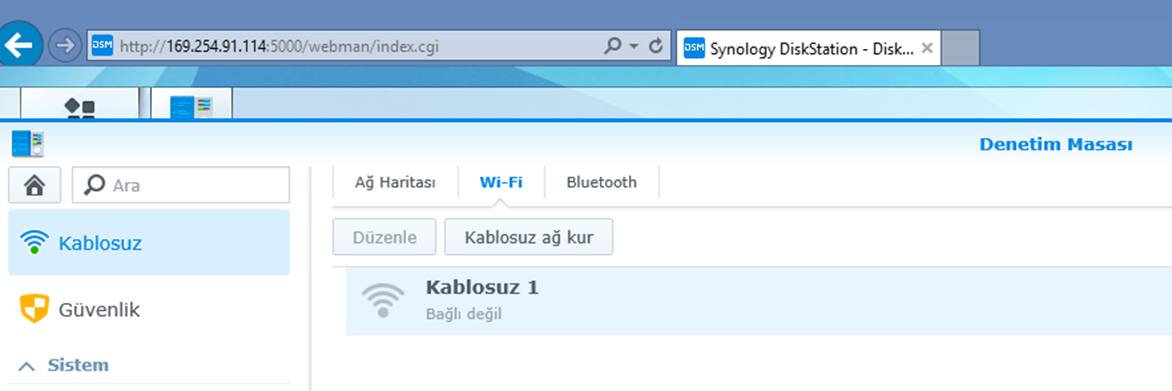Click the refresh icon in address bar
This screenshot has height=391, width=1172.
point(656,46)
